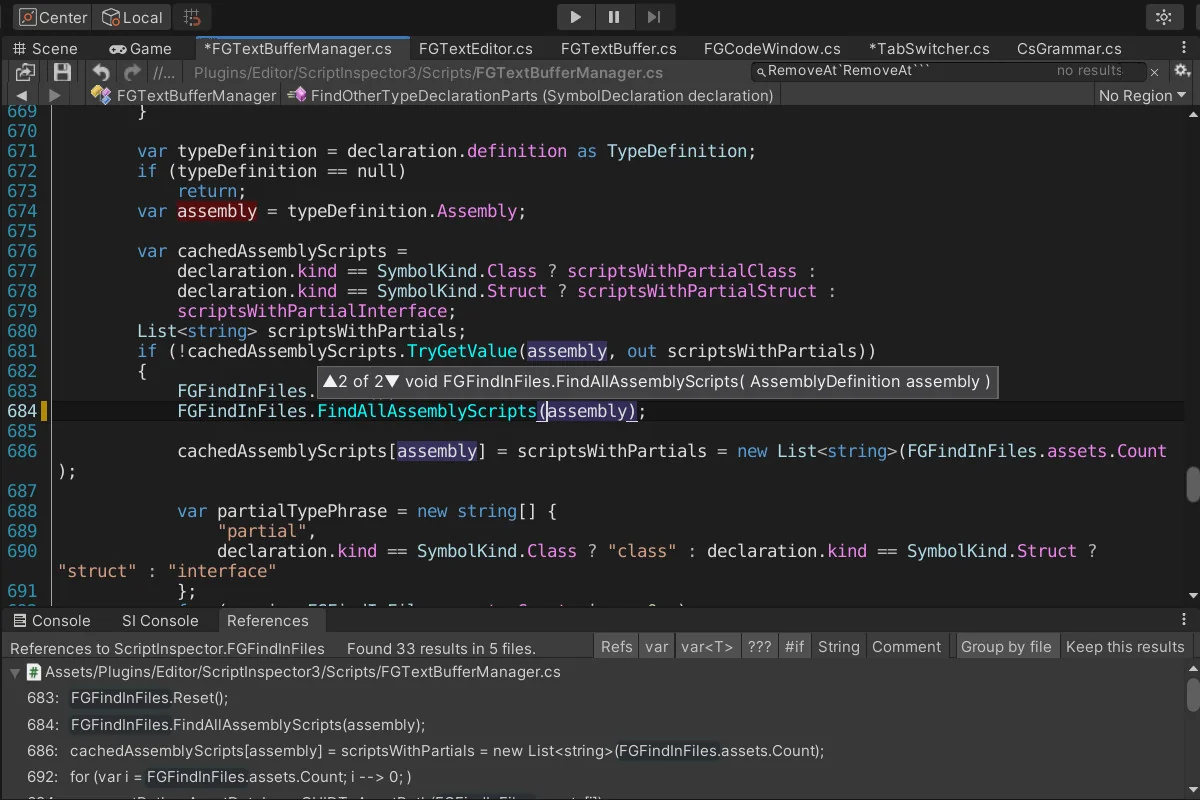Open the code editor gear settings menu
The width and height of the screenshot is (1200, 800).
pos(1181,71)
